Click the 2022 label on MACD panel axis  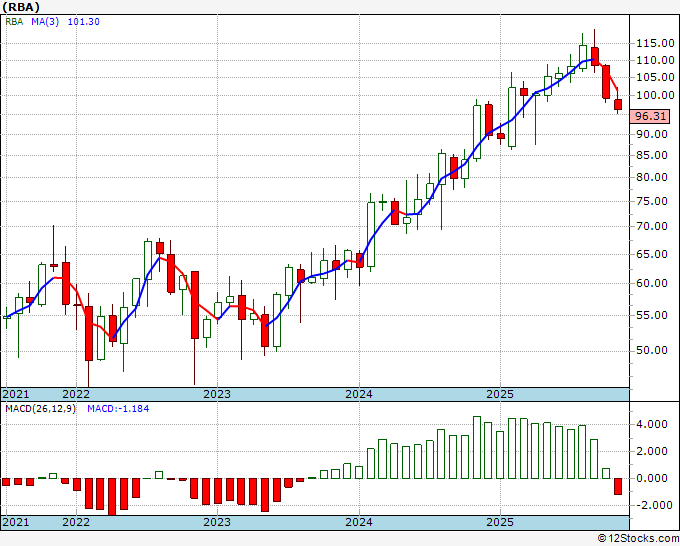tap(76, 522)
